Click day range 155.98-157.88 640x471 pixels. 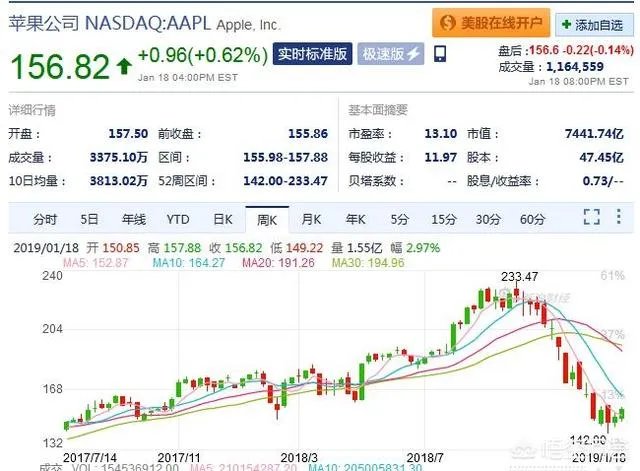click(x=285, y=157)
